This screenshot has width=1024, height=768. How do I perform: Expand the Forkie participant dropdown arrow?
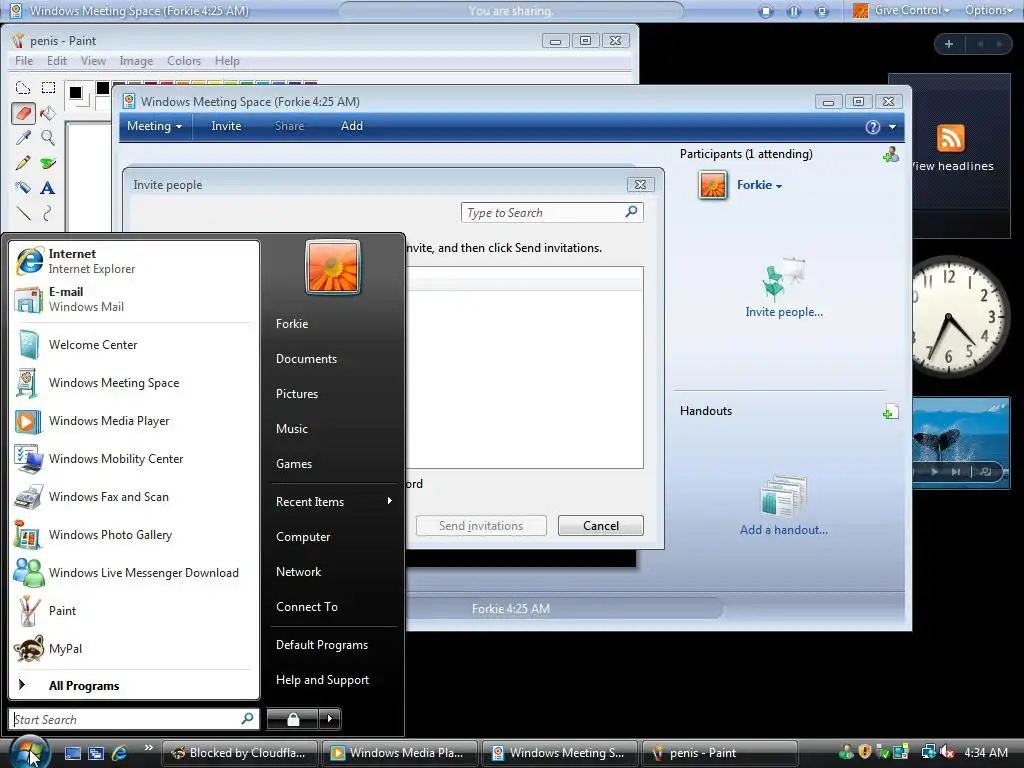pos(778,186)
